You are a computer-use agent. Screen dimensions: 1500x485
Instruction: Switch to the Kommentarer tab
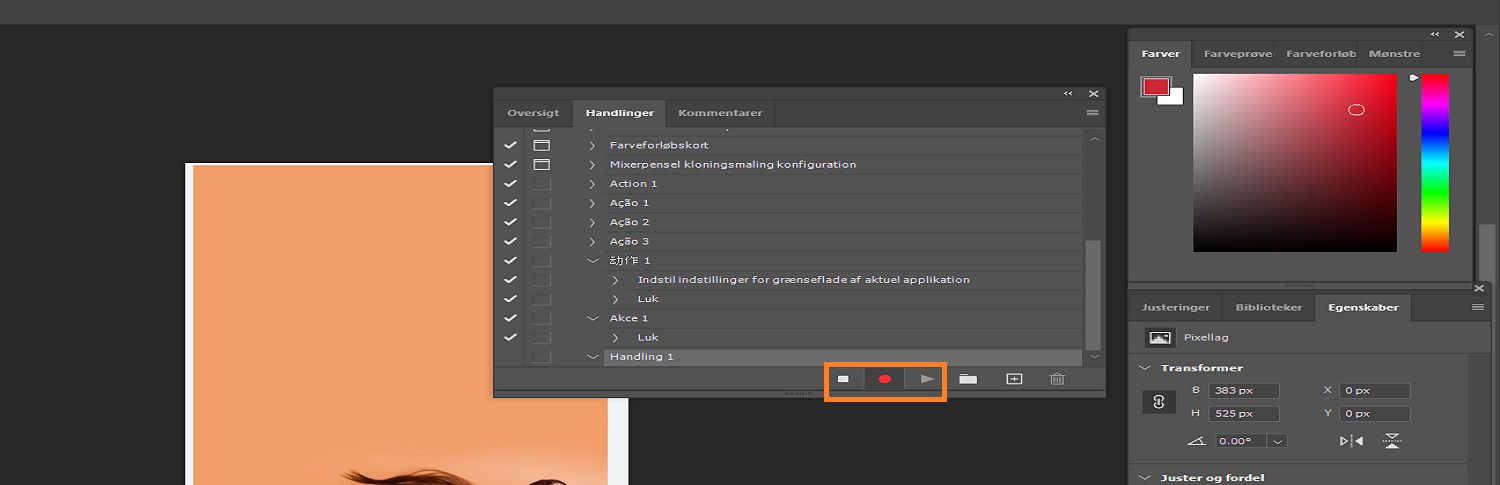pyautogui.click(x=720, y=113)
